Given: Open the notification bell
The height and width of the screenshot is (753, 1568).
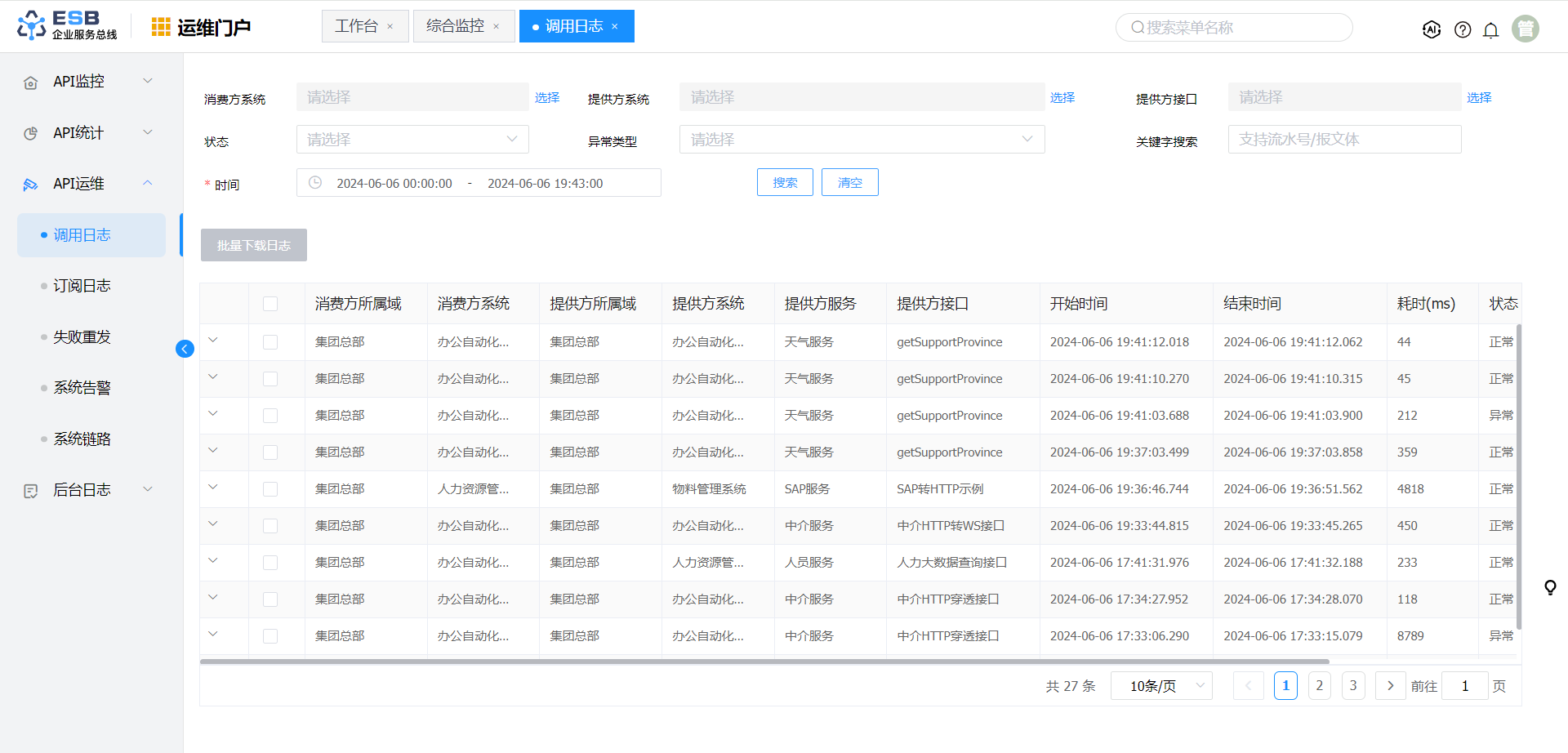Looking at the screenshot, I should 1490,30.
